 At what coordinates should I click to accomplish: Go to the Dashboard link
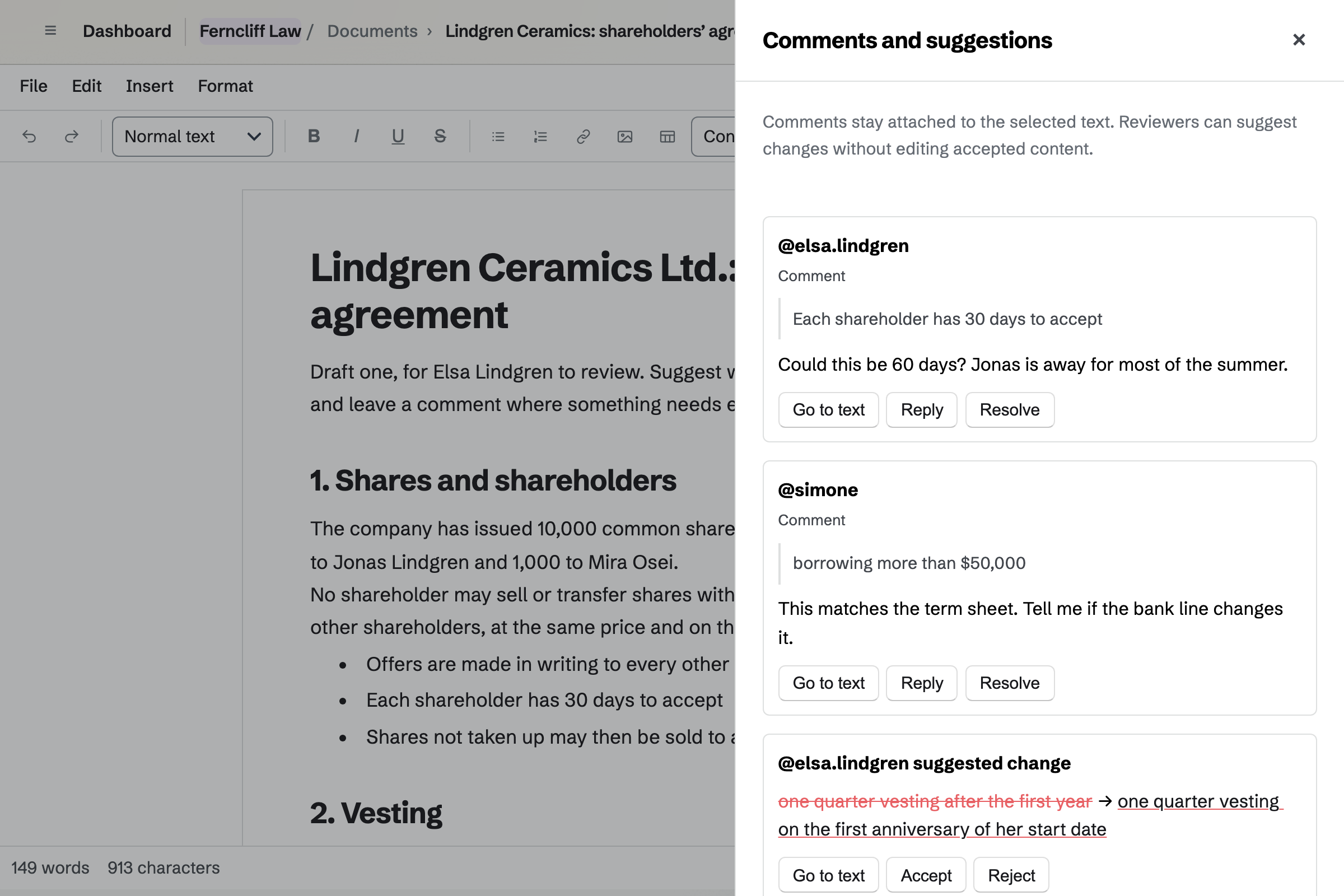click(x=127, y=31)
